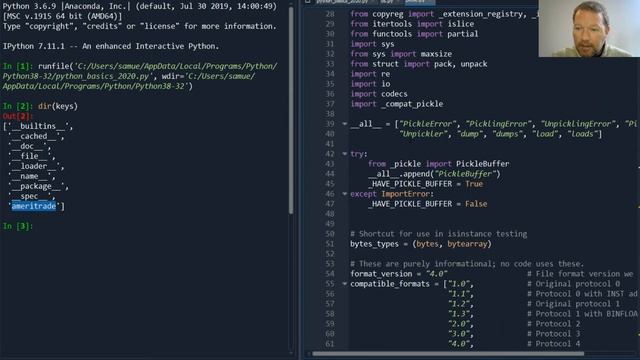The image size is (640, 360).
Task: Click the Out[2] label in the console
Action: (x=17, y=116)
